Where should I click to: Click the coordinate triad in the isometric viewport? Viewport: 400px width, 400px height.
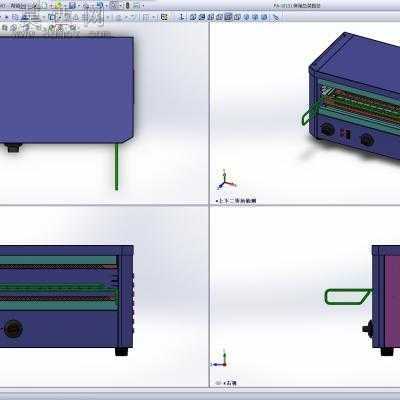[x=226, y=180]
